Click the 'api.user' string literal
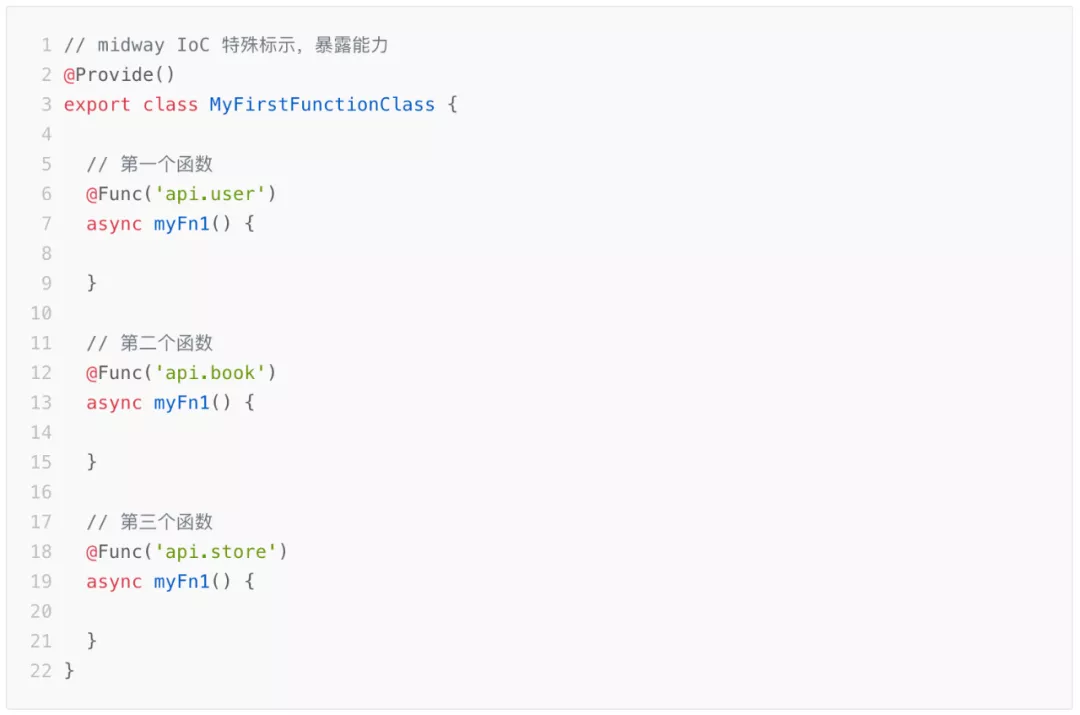The image size is (1080, 715). tap(209, 194)
